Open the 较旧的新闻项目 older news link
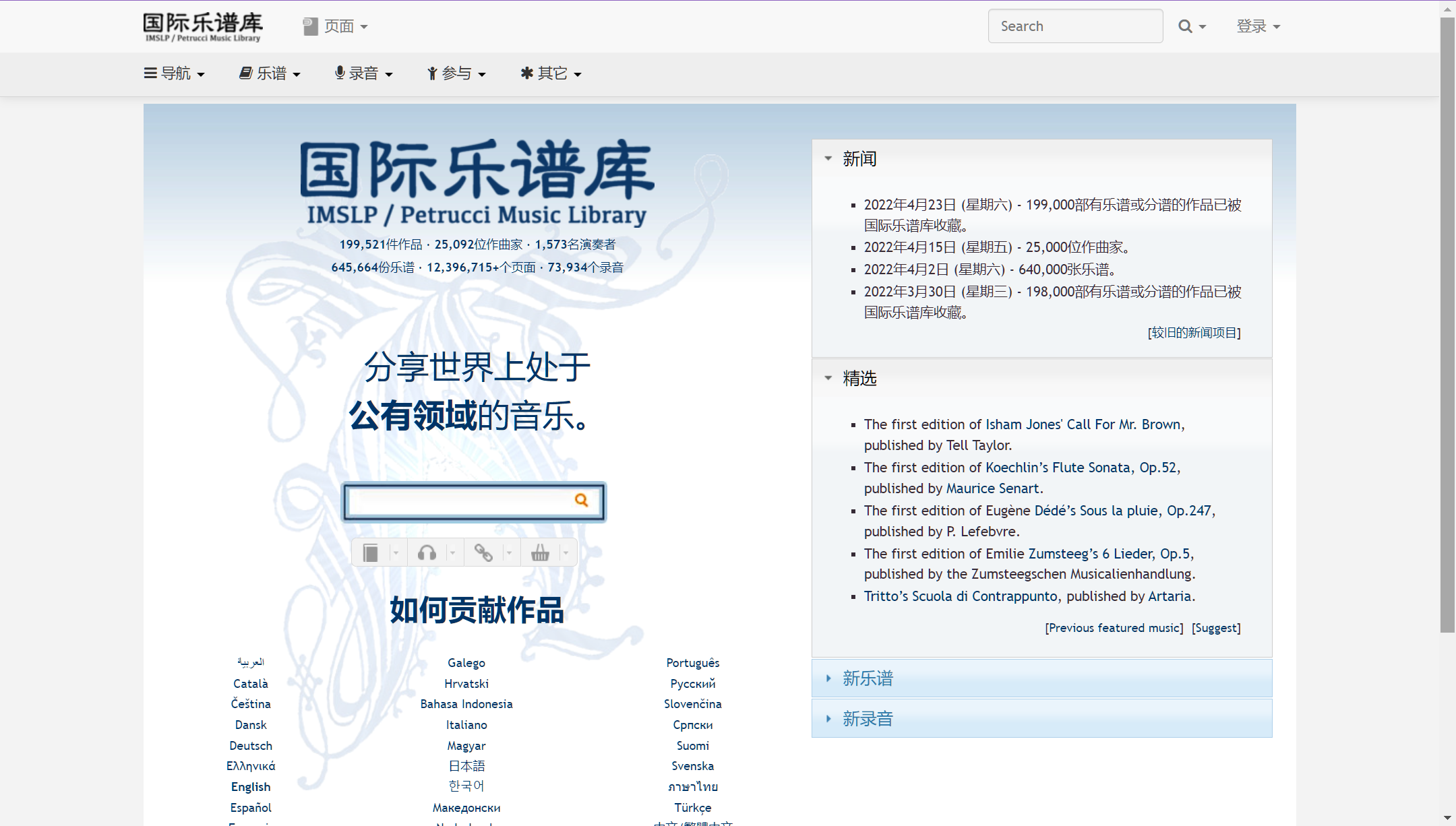This screenshot has height=826, width=1456. click(1194, 333)
